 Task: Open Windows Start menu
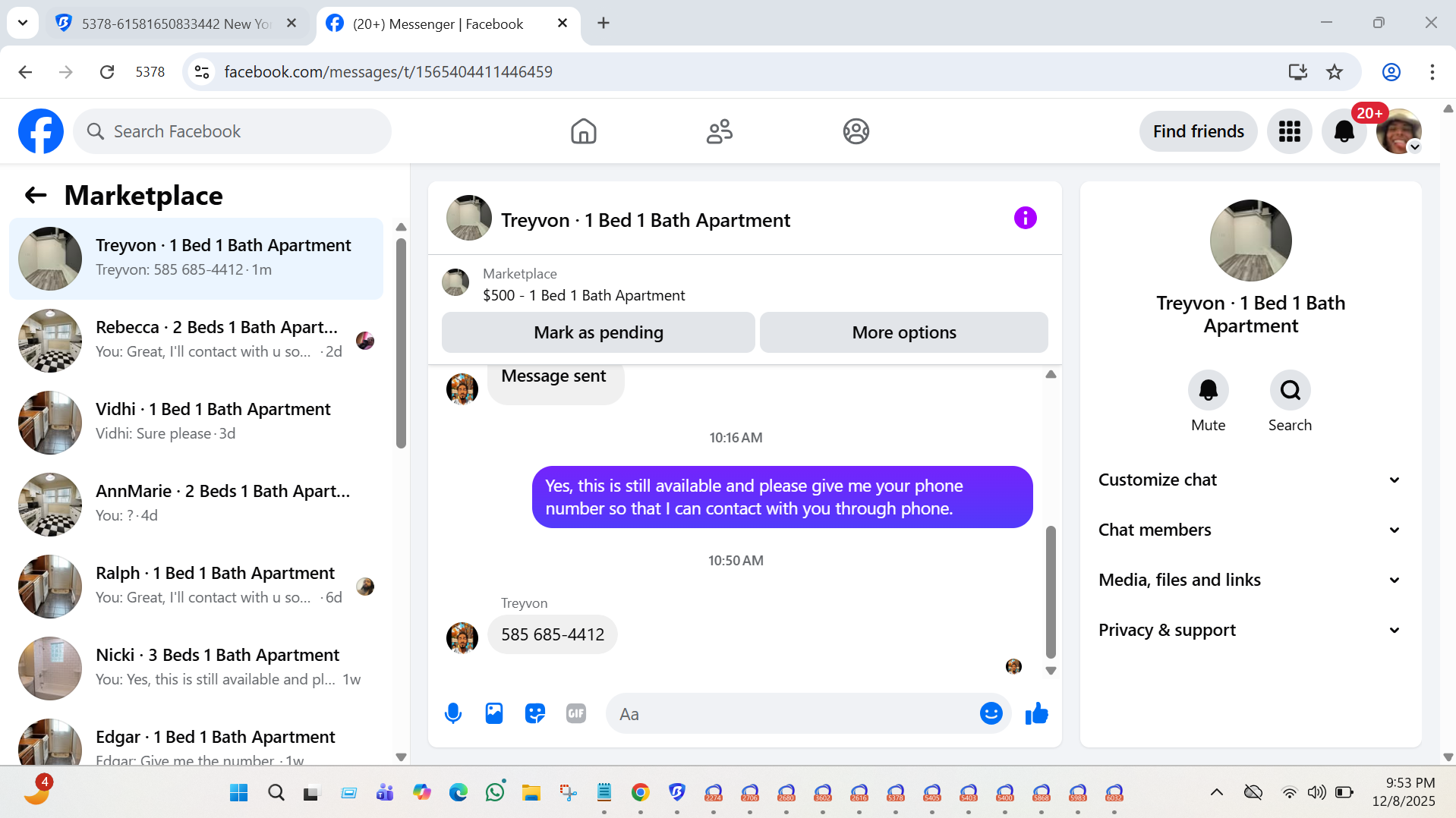tap(238, 792)
